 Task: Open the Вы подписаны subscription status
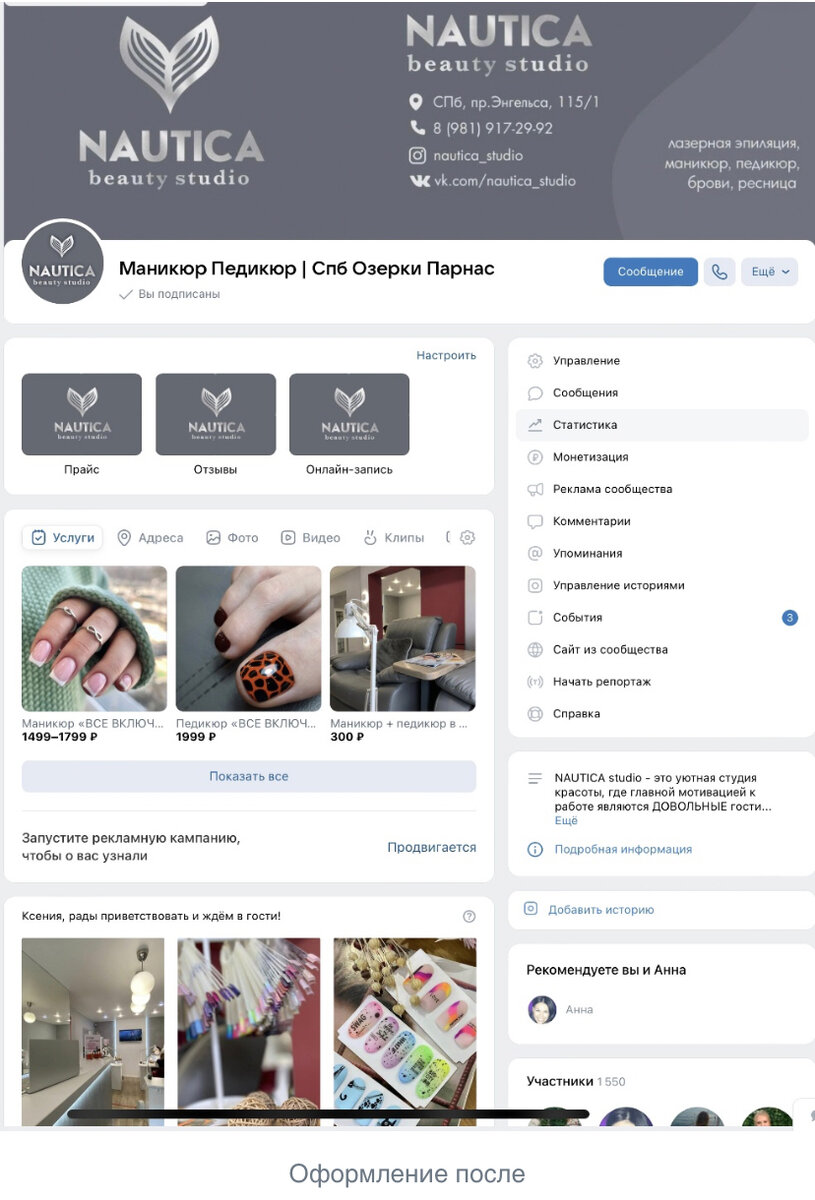[169, 294]
